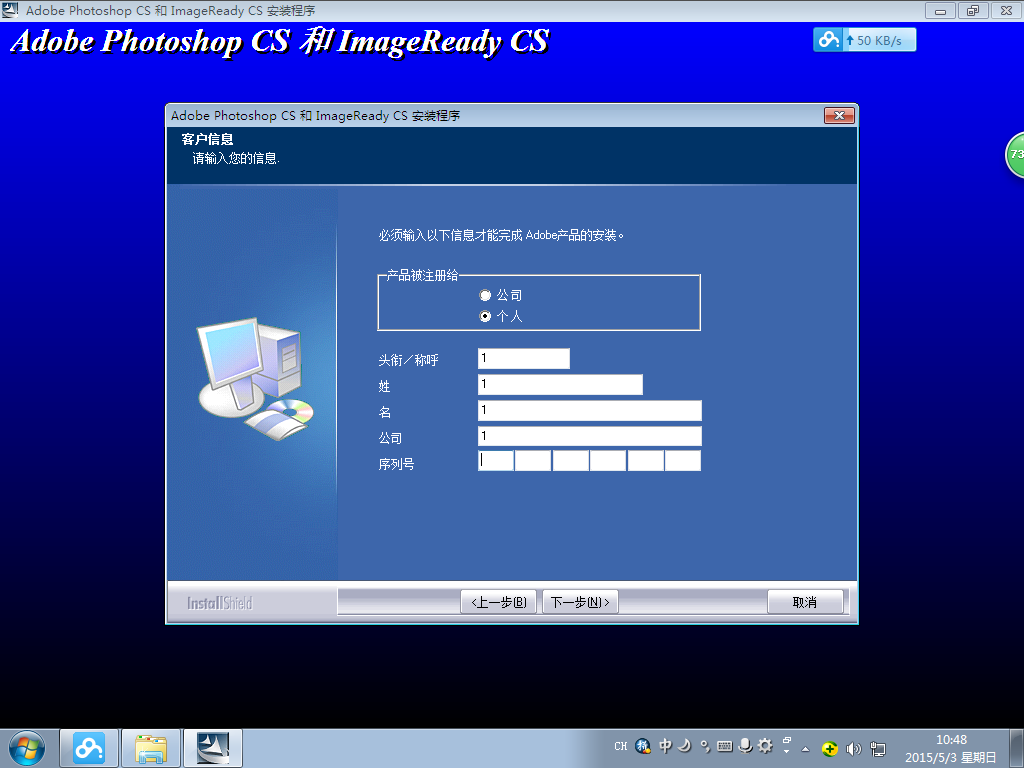Click the last 序列号 box

(x=683, y=460)
